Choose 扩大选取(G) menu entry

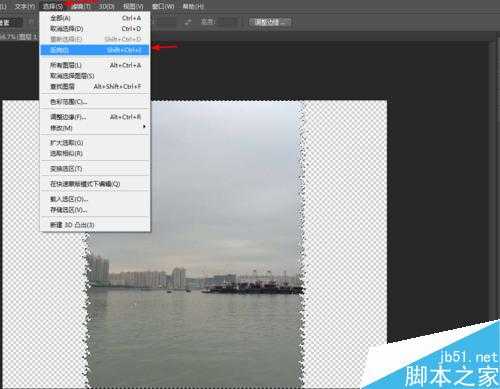(x=95, y=143)
